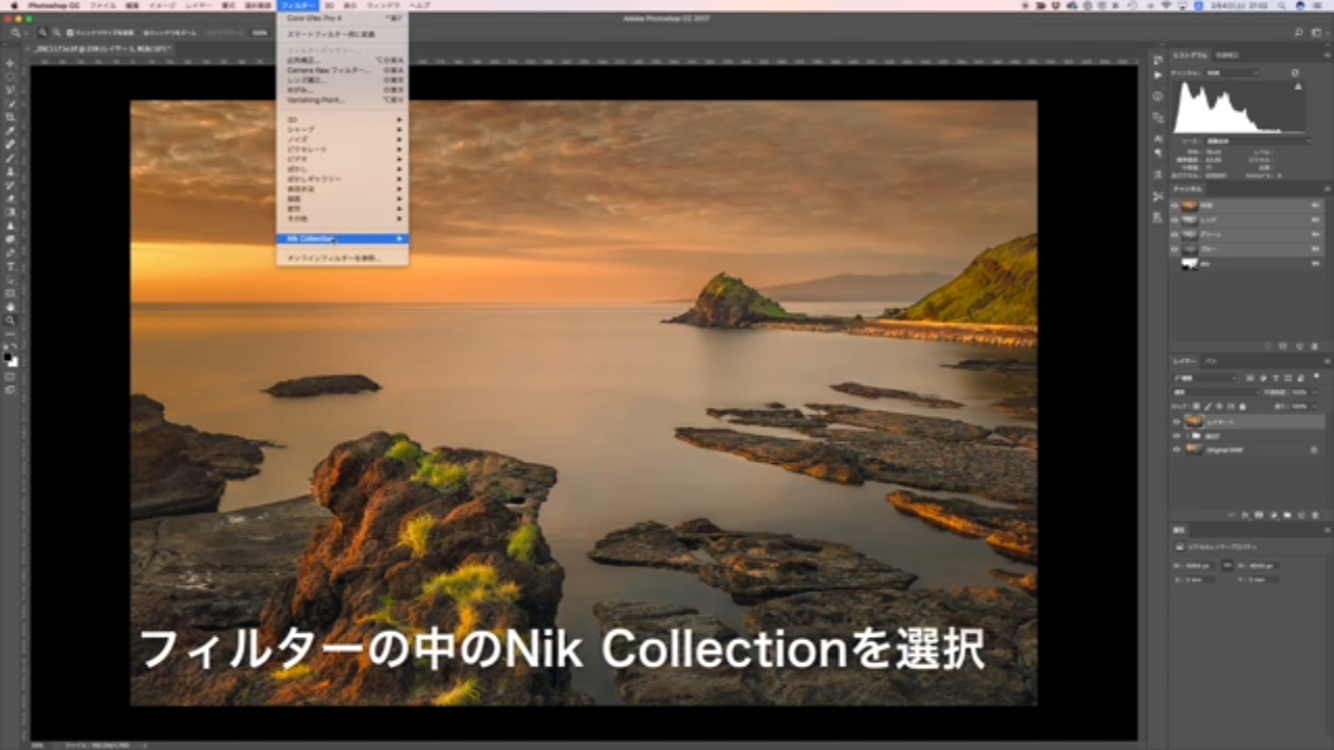
Task: Hide Original RAW layer with eye icon
Action: 1177,450
